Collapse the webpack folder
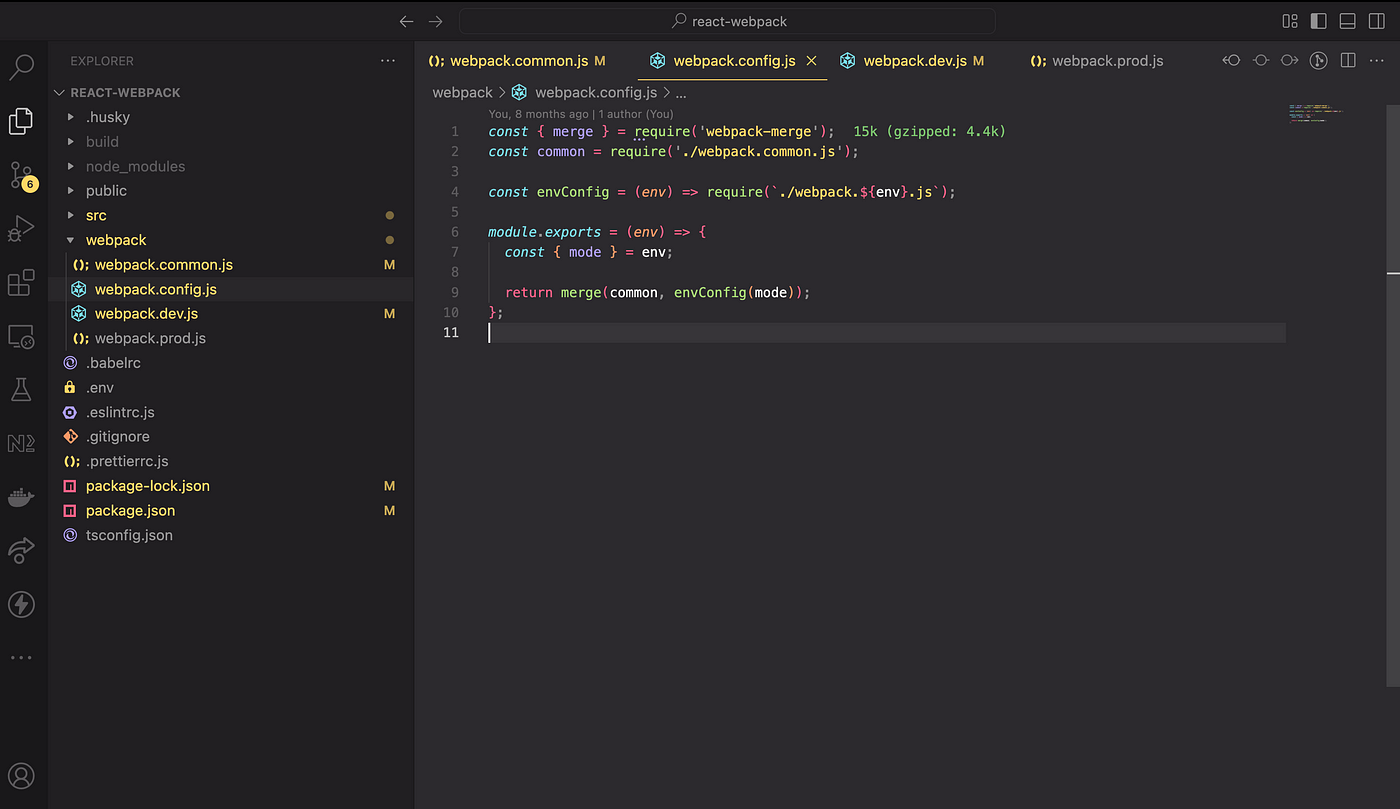Viewport: 1400px width, 809px height. pyautogui.click(x=231, y=240)
